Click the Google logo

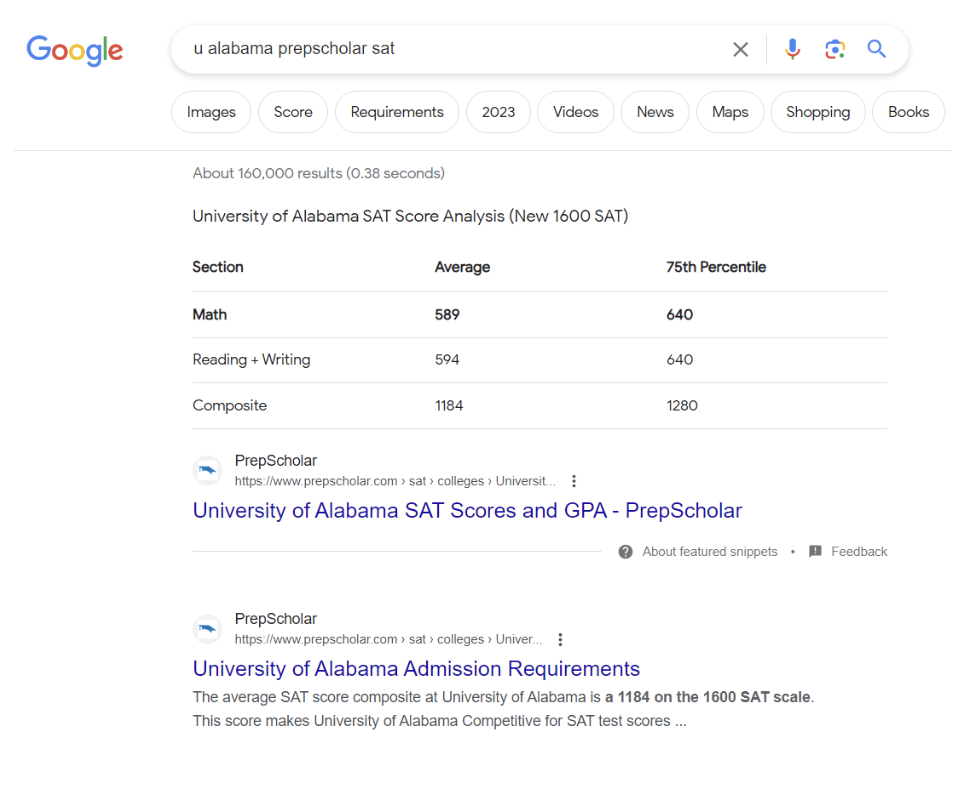pos(75,50)
